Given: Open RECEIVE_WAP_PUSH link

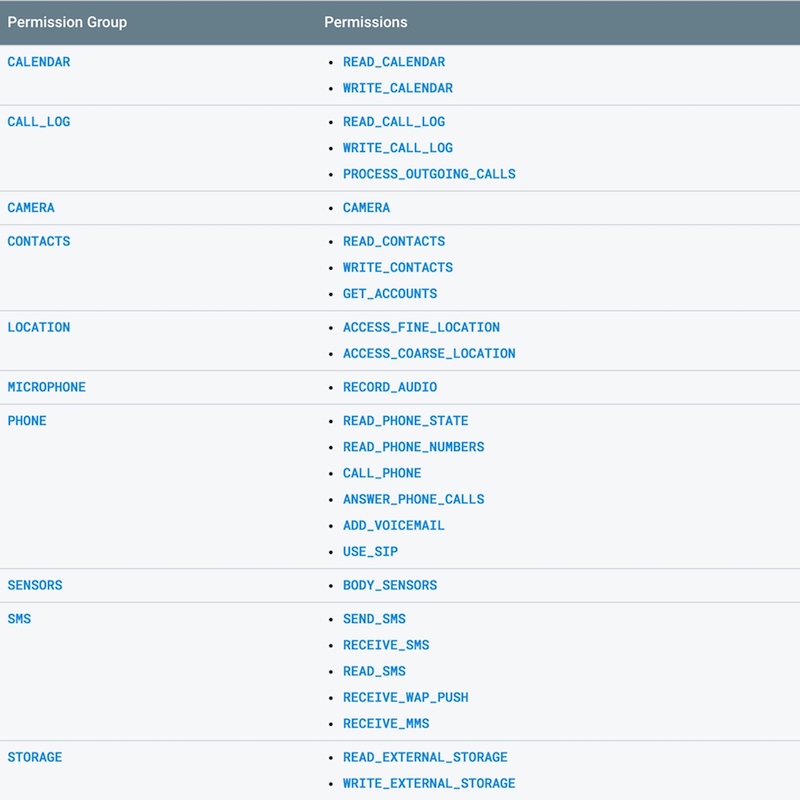Looking at the screenshot, I should (406, 697).
